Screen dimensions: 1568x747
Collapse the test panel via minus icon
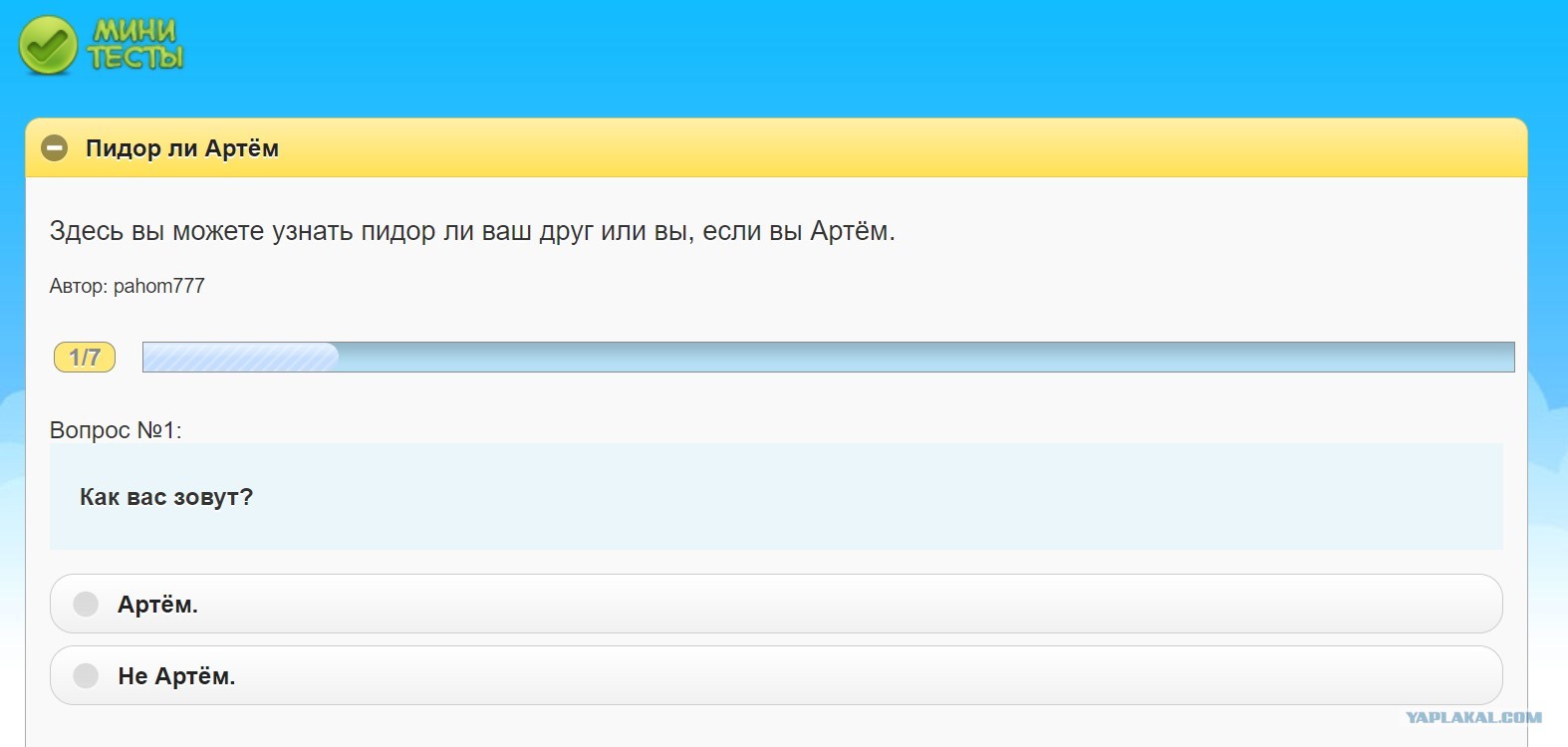54,148
